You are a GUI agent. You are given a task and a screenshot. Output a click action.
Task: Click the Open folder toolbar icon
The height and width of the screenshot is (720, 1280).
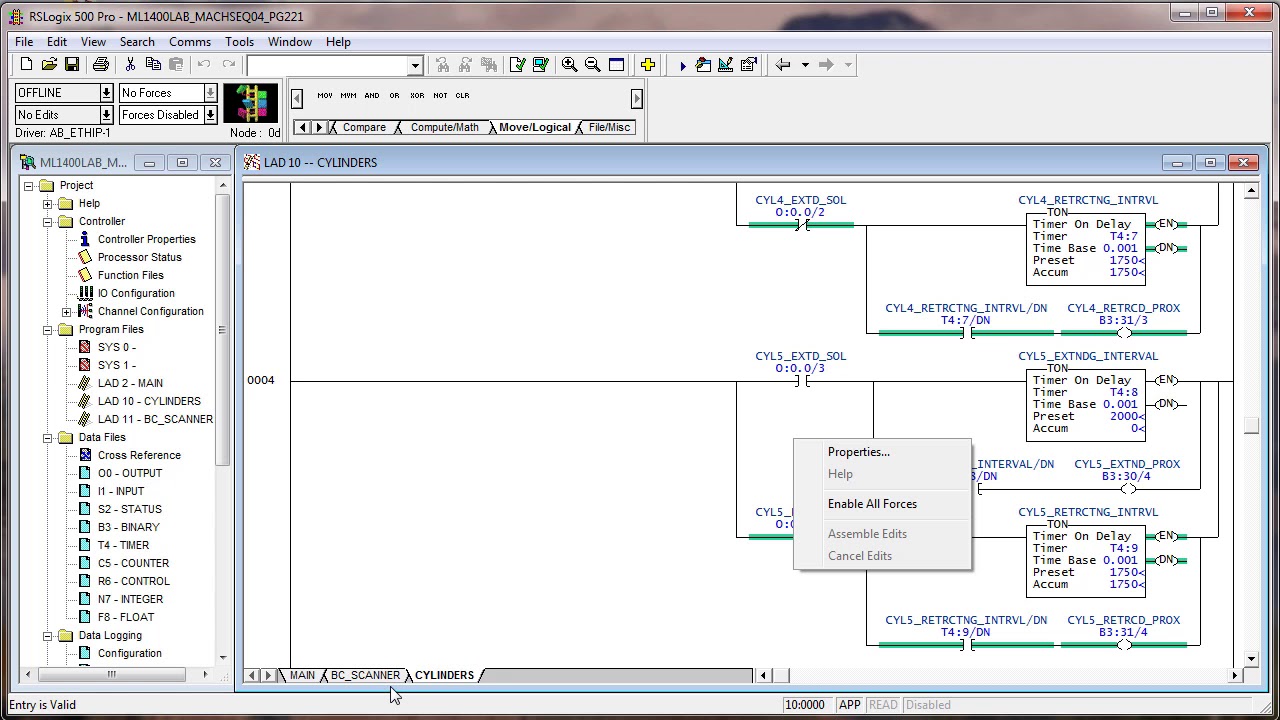[49, 65]
